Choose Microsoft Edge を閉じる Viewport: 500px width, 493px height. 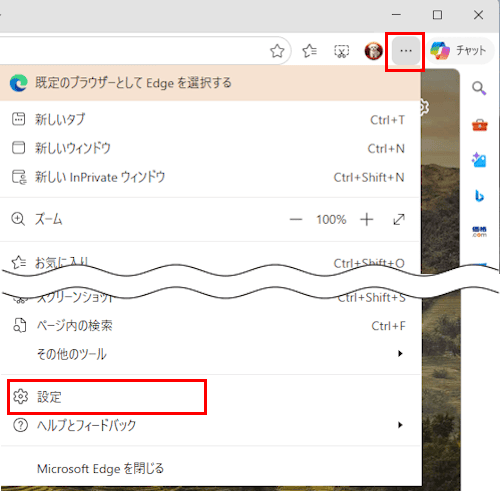(x=210, y=469)
